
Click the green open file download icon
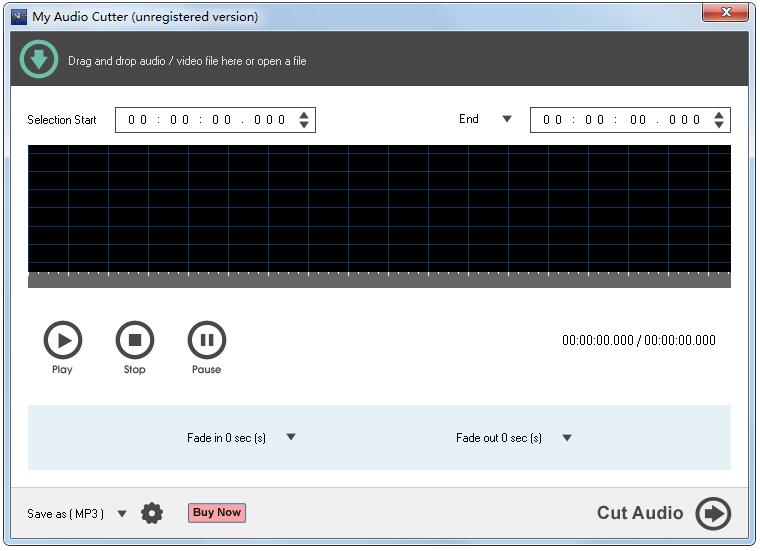(39, 60)
